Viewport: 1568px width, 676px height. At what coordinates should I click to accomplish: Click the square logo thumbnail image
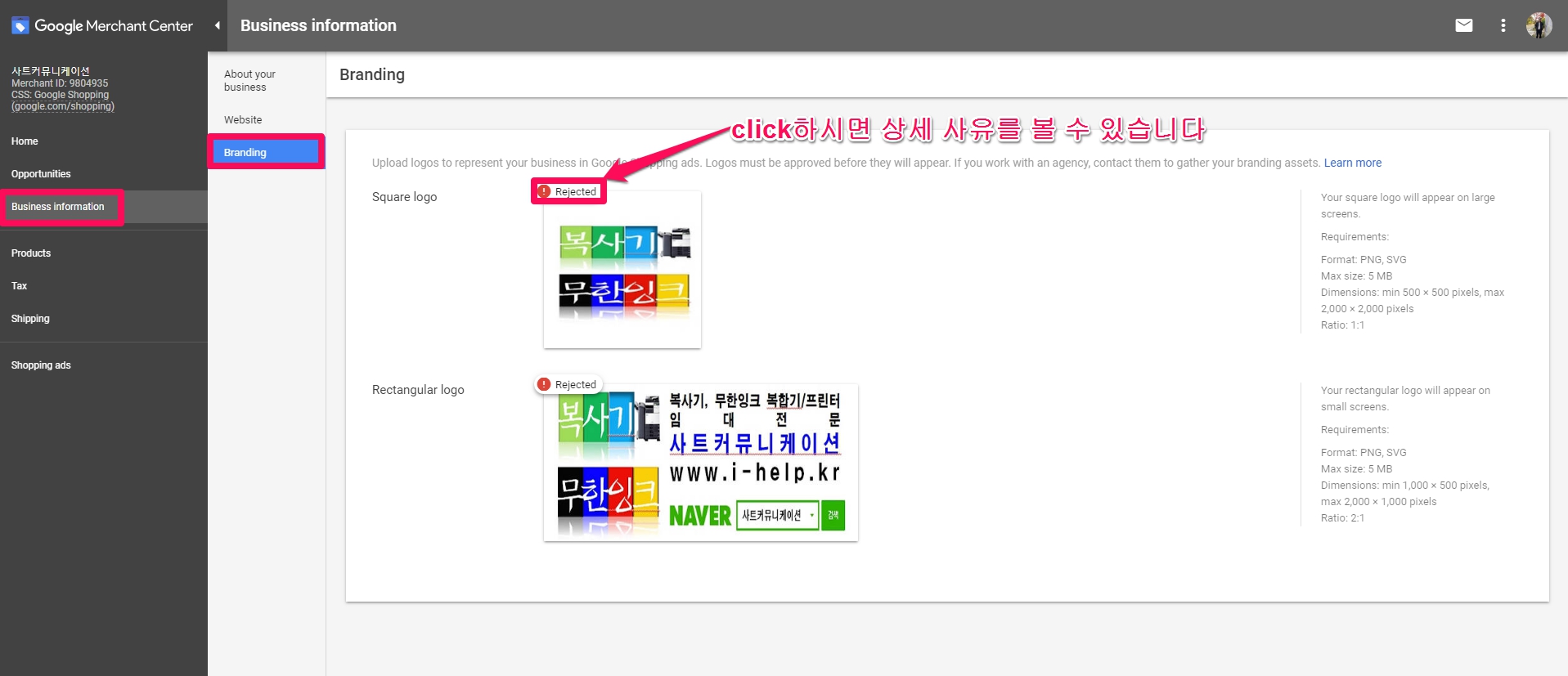(x=622, y=271)
